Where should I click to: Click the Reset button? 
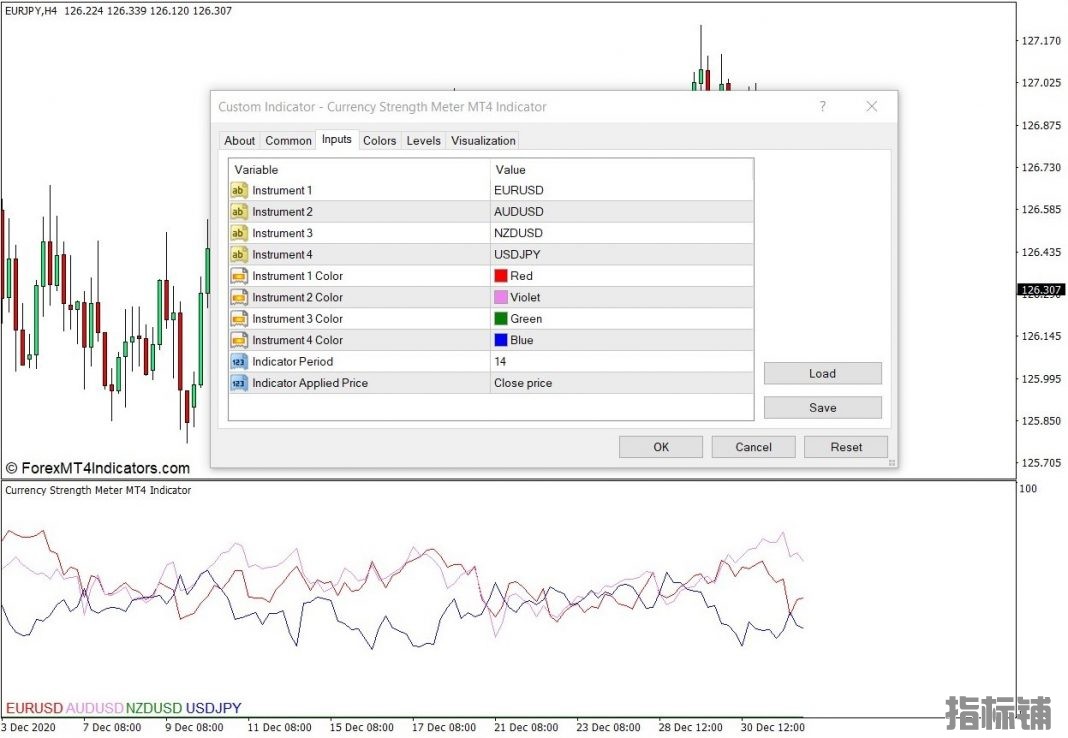845,447
